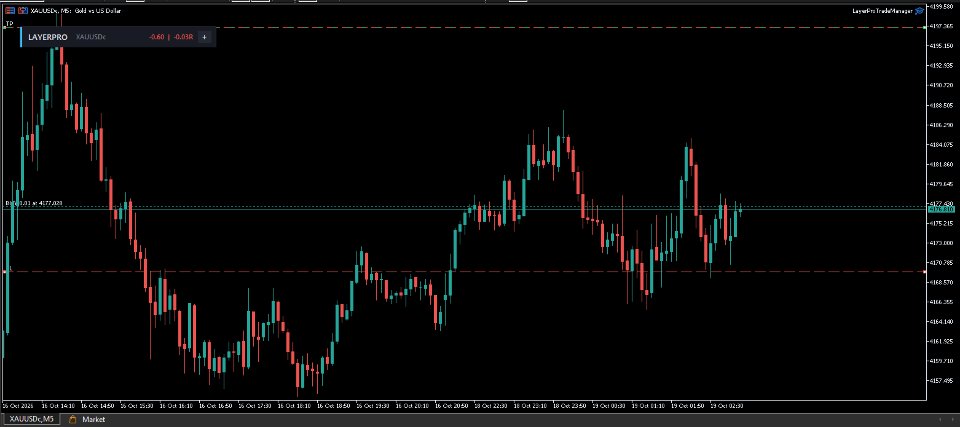Click the XAUUSDc symbol label in LayerPro panel

point(91,37)
